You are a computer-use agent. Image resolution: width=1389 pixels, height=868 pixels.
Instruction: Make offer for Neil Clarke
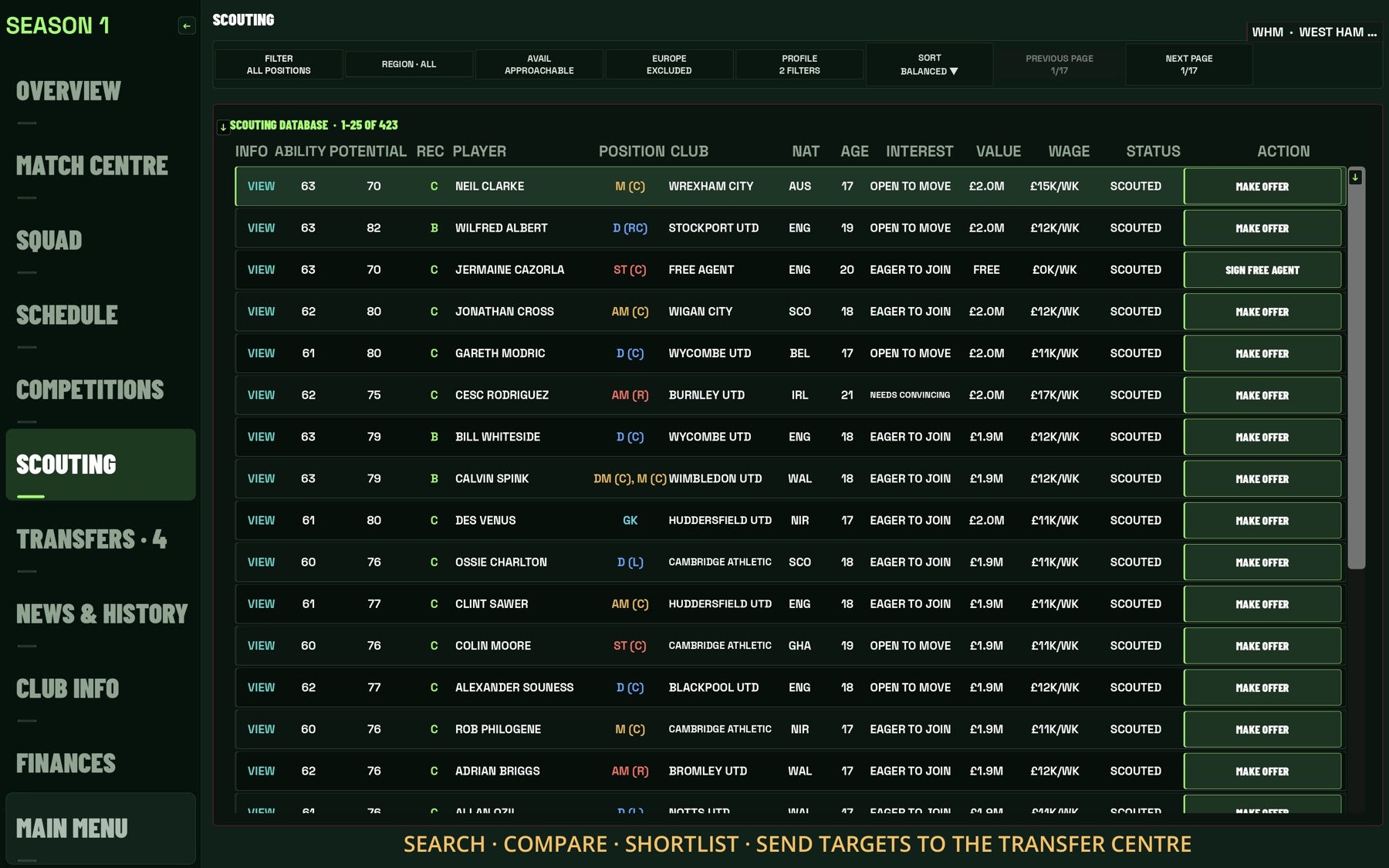point(1262,187)
